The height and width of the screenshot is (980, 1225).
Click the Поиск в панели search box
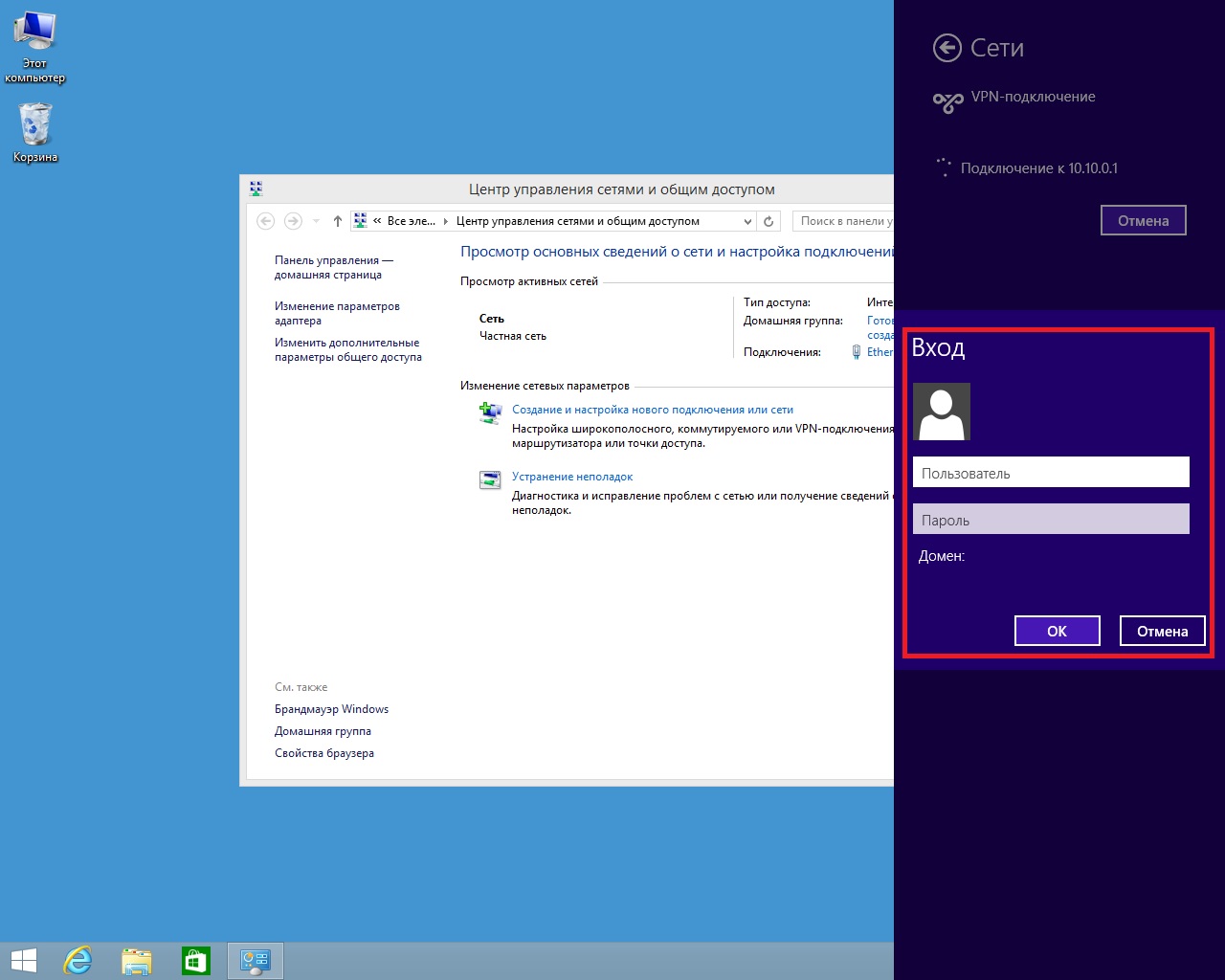[x=844, y=221]
